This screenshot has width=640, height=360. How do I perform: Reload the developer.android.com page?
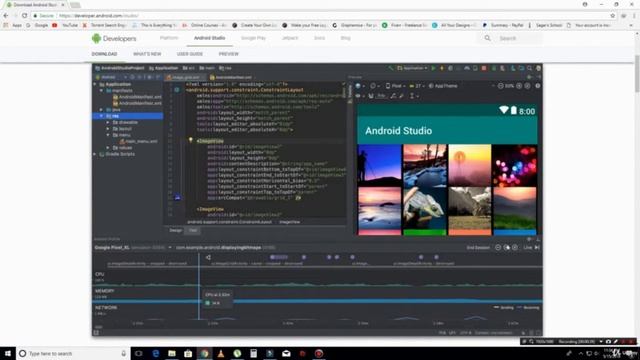(x=24, y=16)
